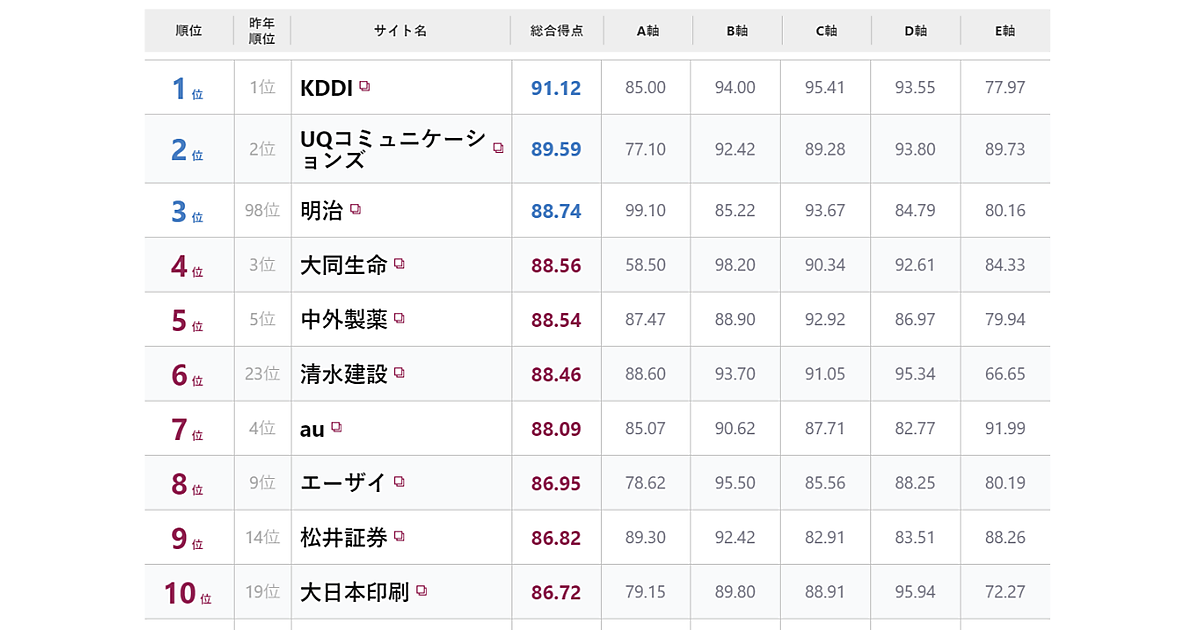Click the new-window icon next to au
Image resolution: width=1200 pixels, height=630 pixels.
coord(337,427)
